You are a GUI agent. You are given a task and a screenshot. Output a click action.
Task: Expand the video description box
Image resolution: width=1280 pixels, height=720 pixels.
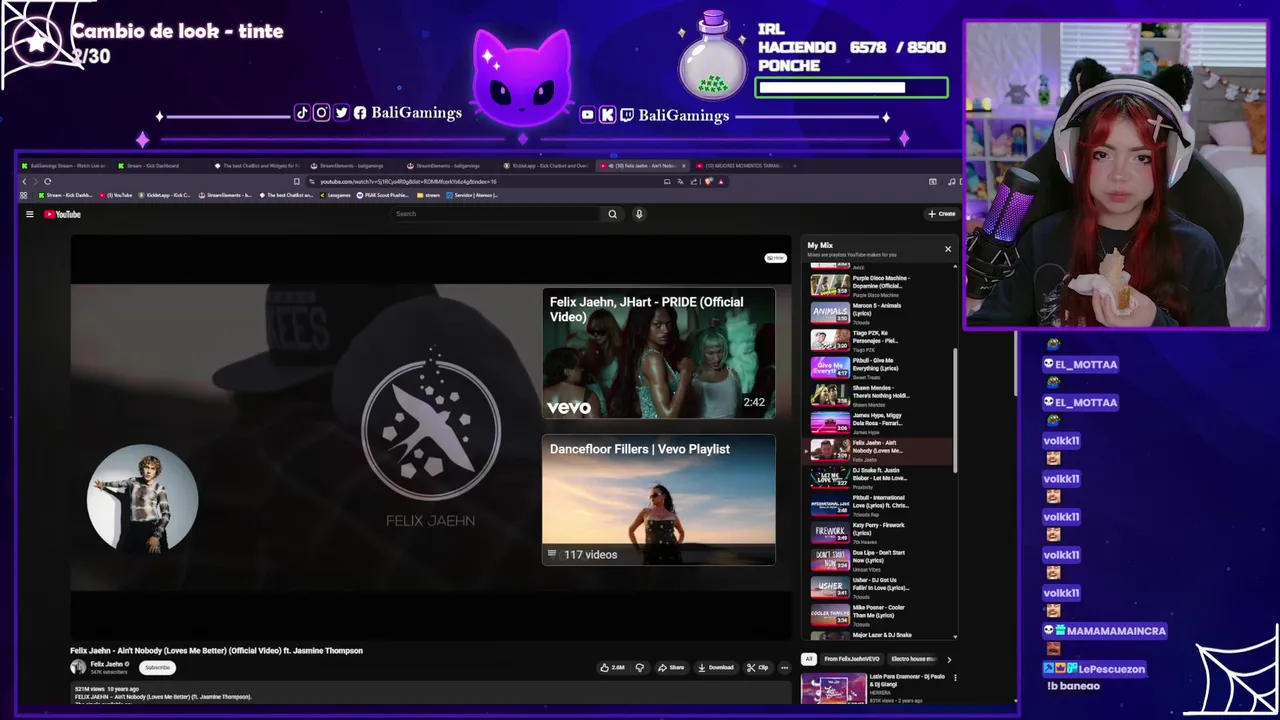pyautogui.click(x=430, y=693)
